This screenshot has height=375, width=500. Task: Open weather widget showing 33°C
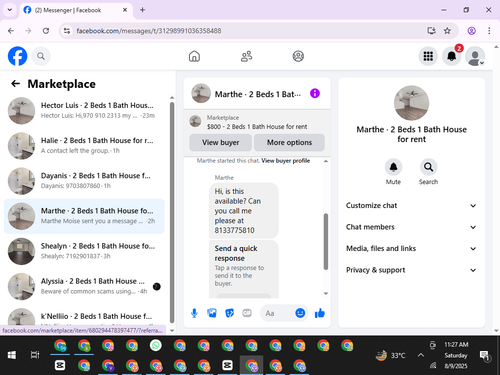pos(391,355)
